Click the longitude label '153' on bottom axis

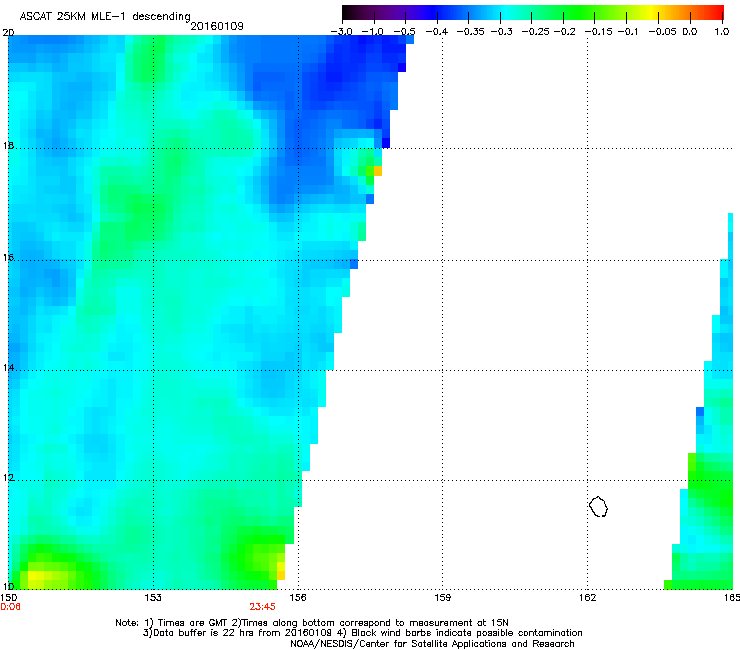click(x=153, y=598)
